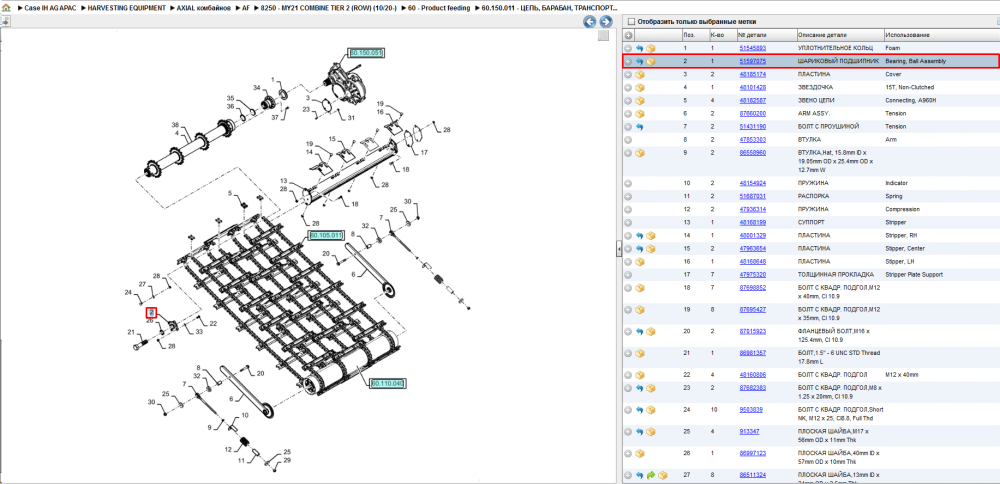Open diagram reference label 60.150.051

click(x=366, y=53)
